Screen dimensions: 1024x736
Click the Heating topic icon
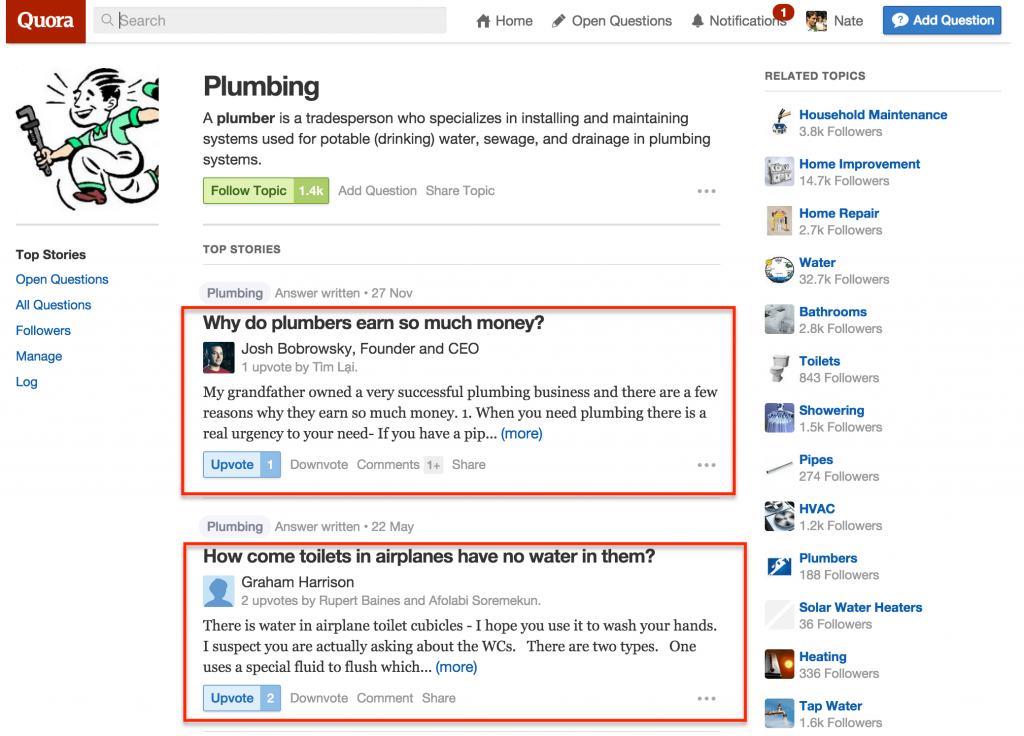coord(779,664)
